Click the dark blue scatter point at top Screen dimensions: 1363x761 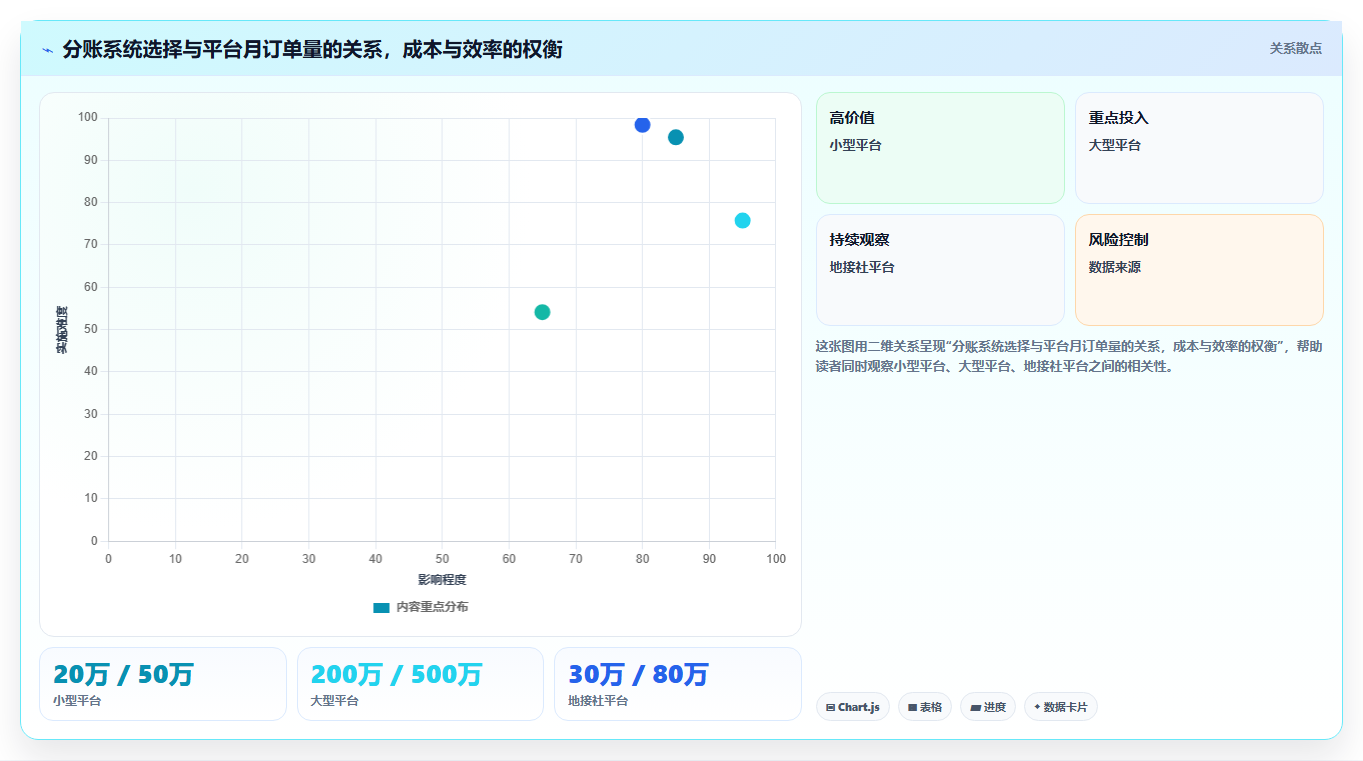[x=642, y=125]
